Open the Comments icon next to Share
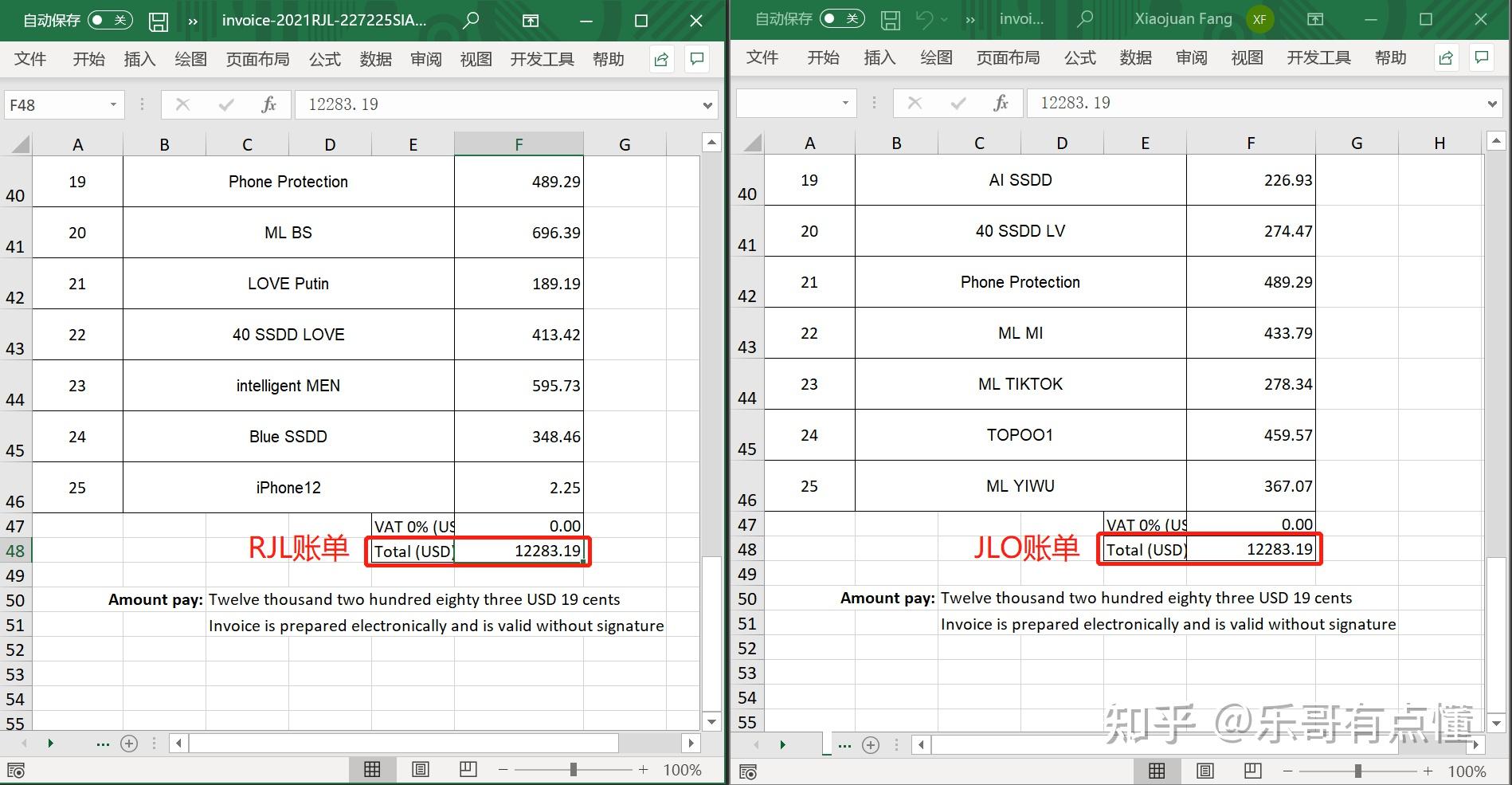Viewport: 1512px width, 785px height. pos(696,58)
